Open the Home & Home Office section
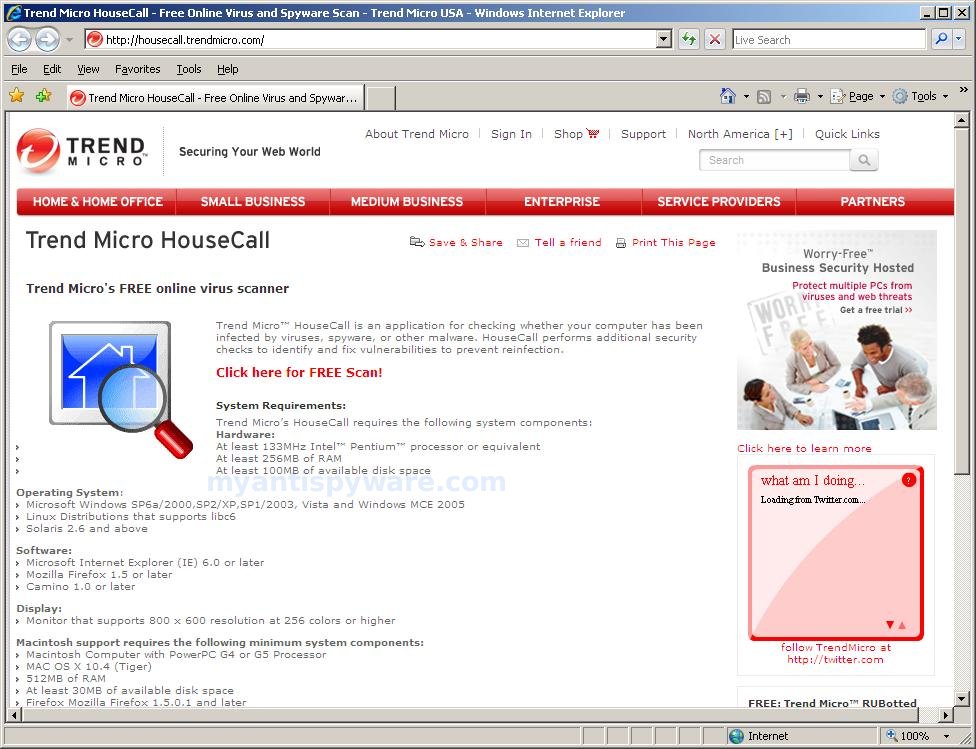 98,202
